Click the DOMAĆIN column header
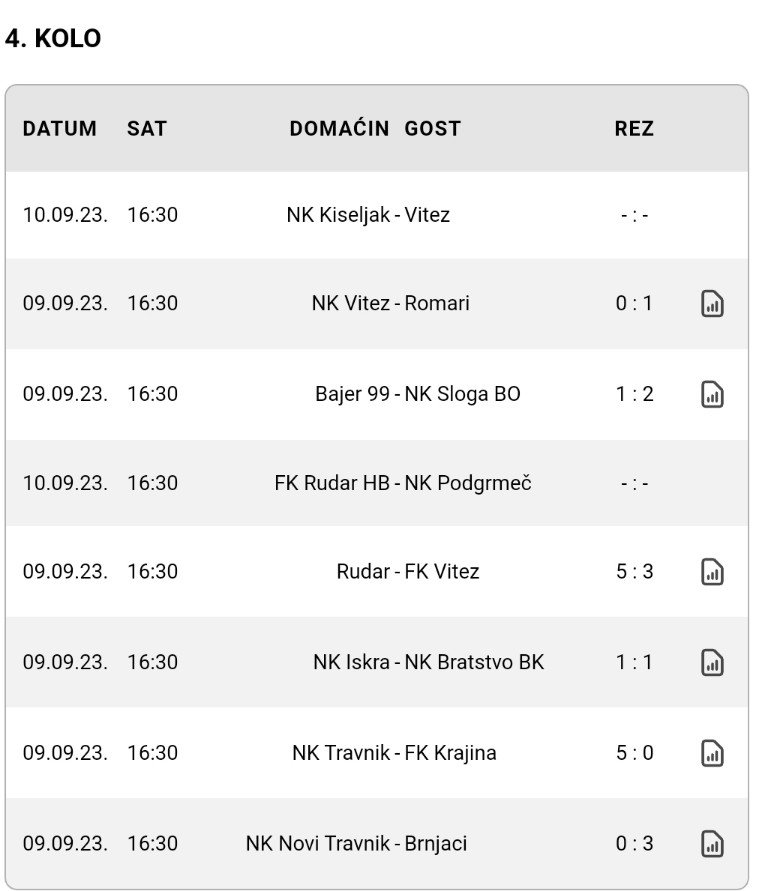This screenshot has width=759, height=891. click(x=339, y=128)
